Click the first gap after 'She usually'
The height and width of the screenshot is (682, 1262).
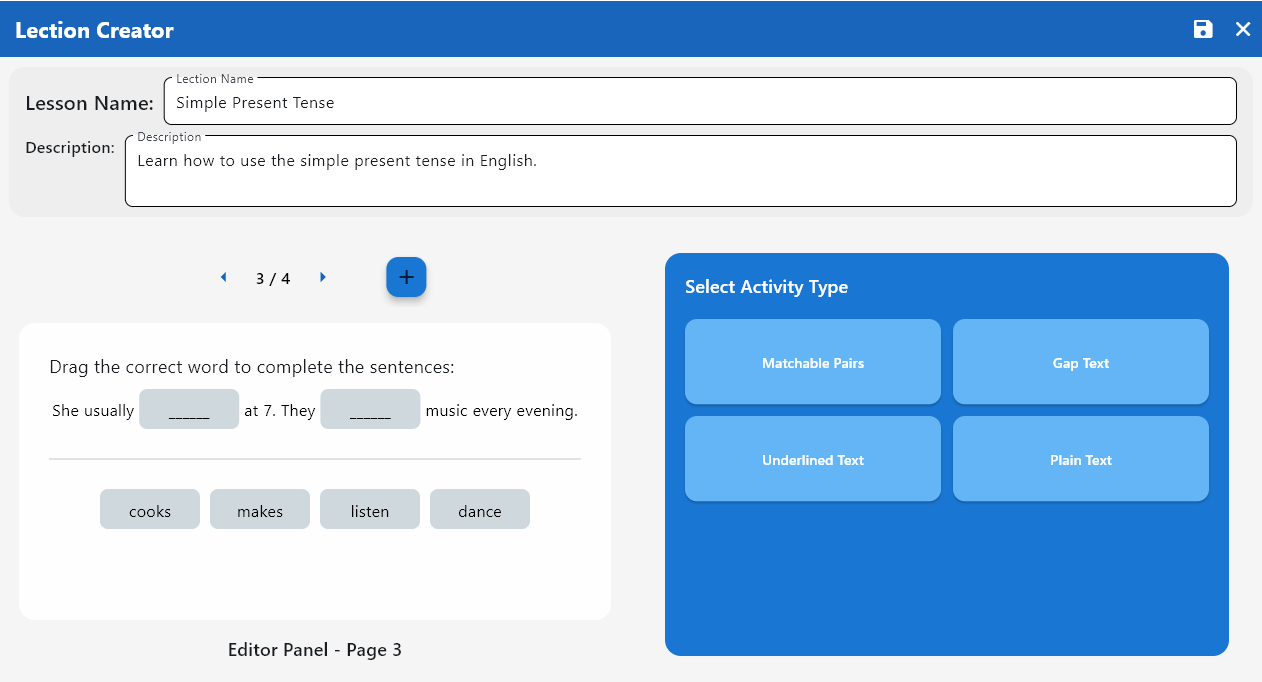tap(189, 409)
